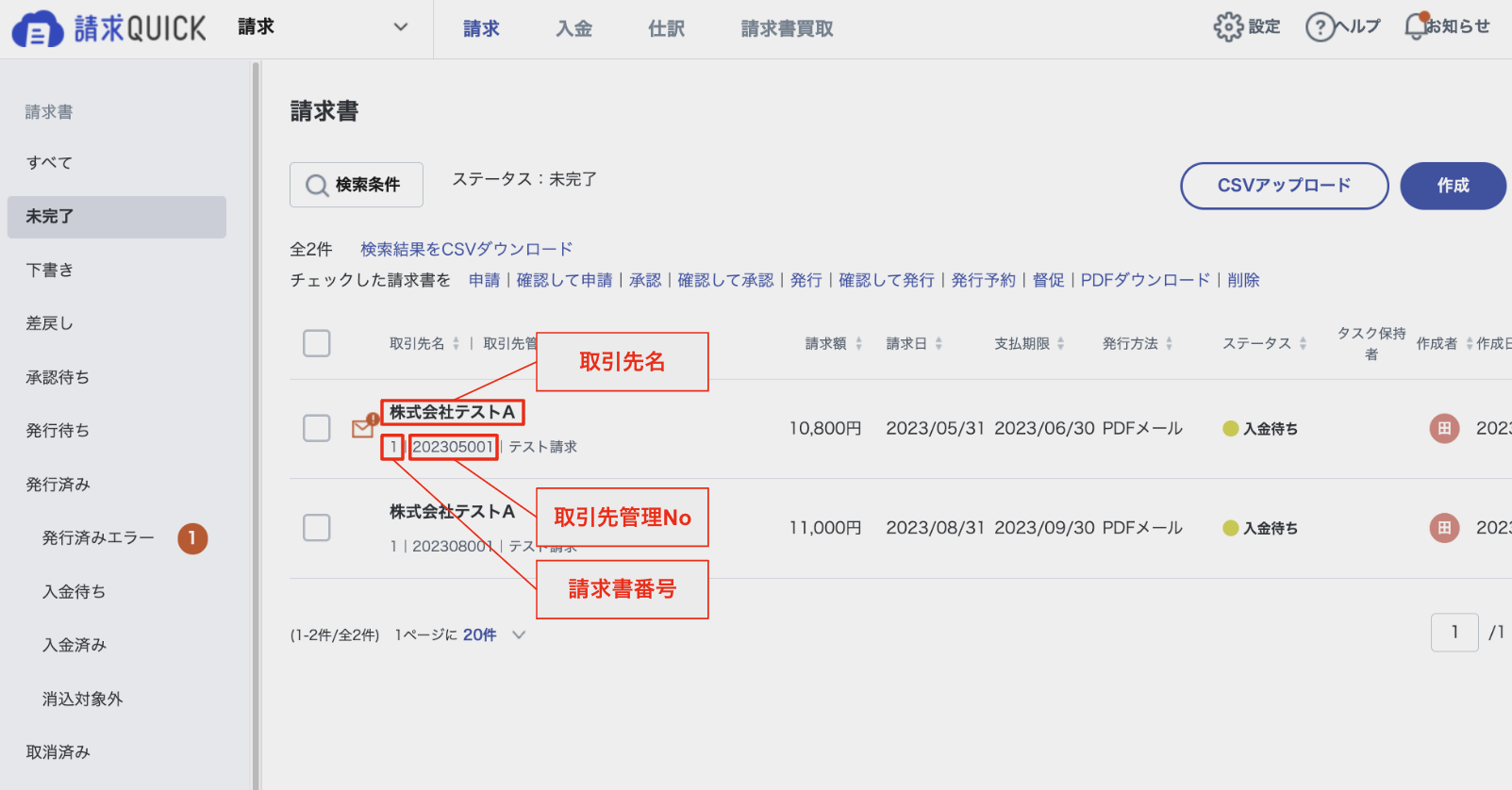1512x790 pixels.
Task: Open settings via the gear icon
Action: tap(1228, 27)
